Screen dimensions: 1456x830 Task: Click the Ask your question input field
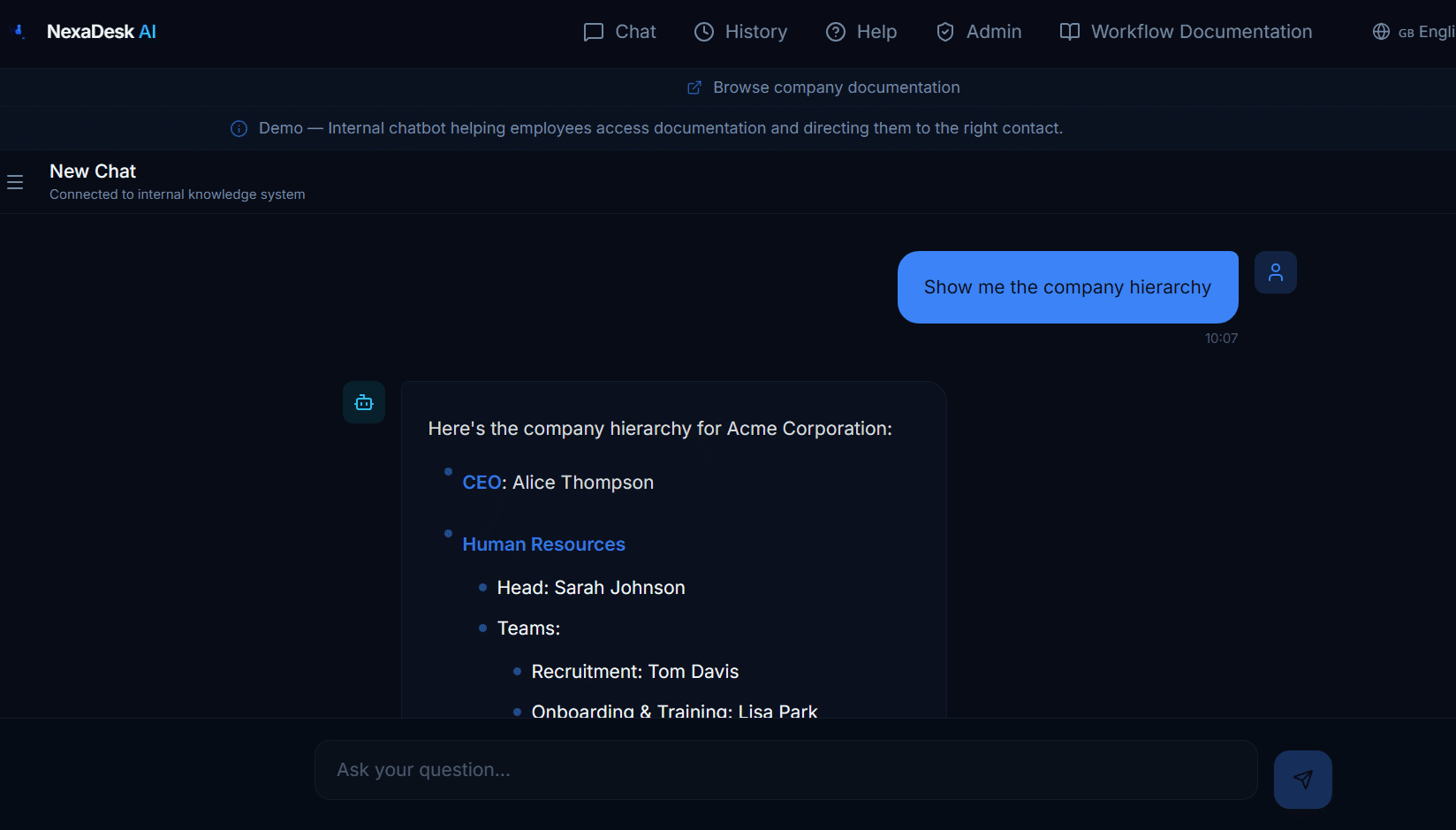coord(785,770)
